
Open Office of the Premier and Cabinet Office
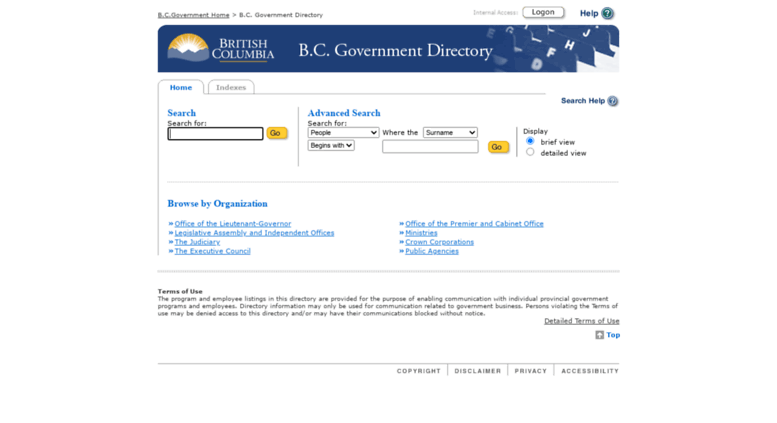coord(474,224)
